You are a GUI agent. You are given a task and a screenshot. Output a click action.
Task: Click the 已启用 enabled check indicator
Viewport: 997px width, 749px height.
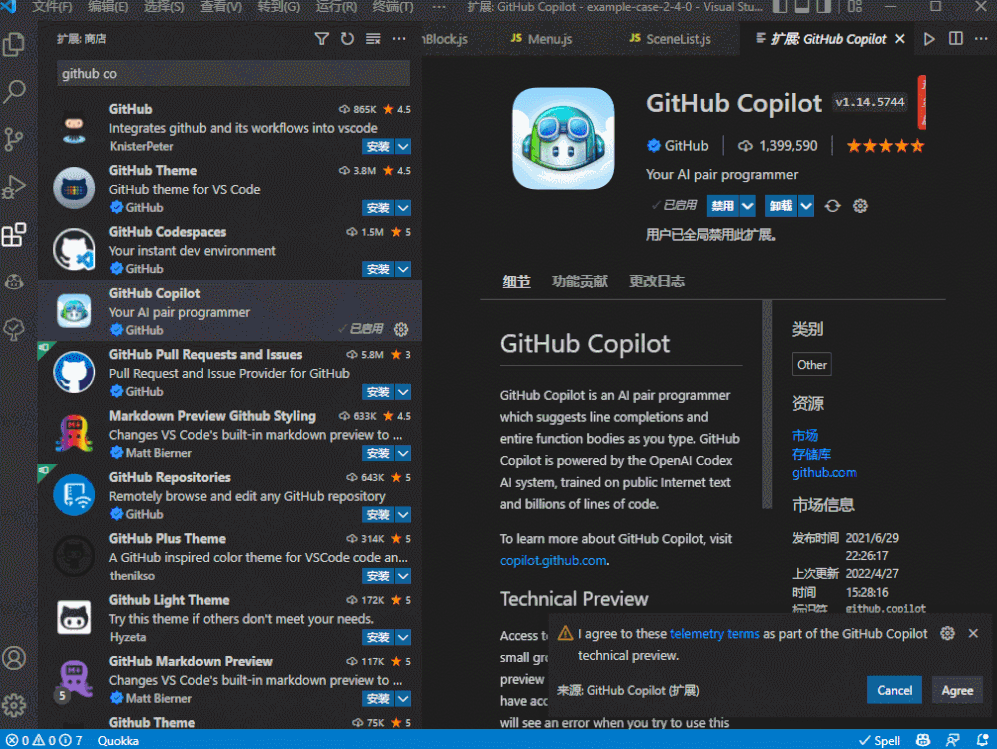click(675, 205)
